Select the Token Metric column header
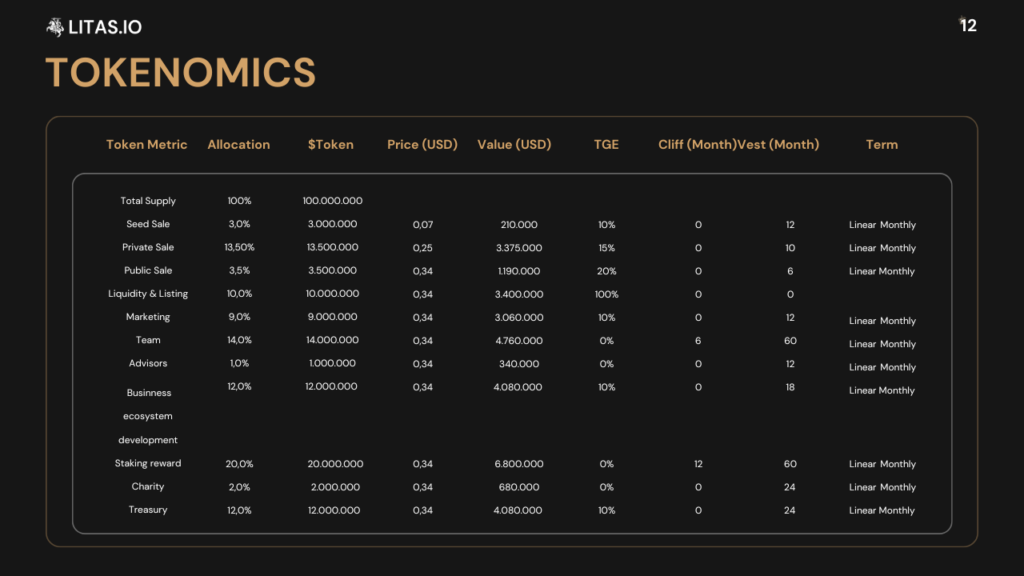Screen dimensions: 1024x576 point(146,145)
